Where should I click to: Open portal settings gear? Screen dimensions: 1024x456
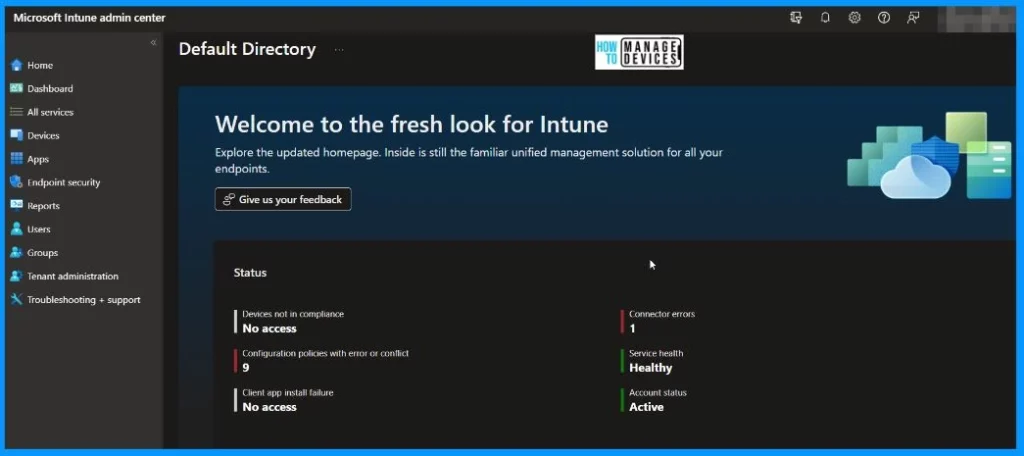[x=854, y=18]
